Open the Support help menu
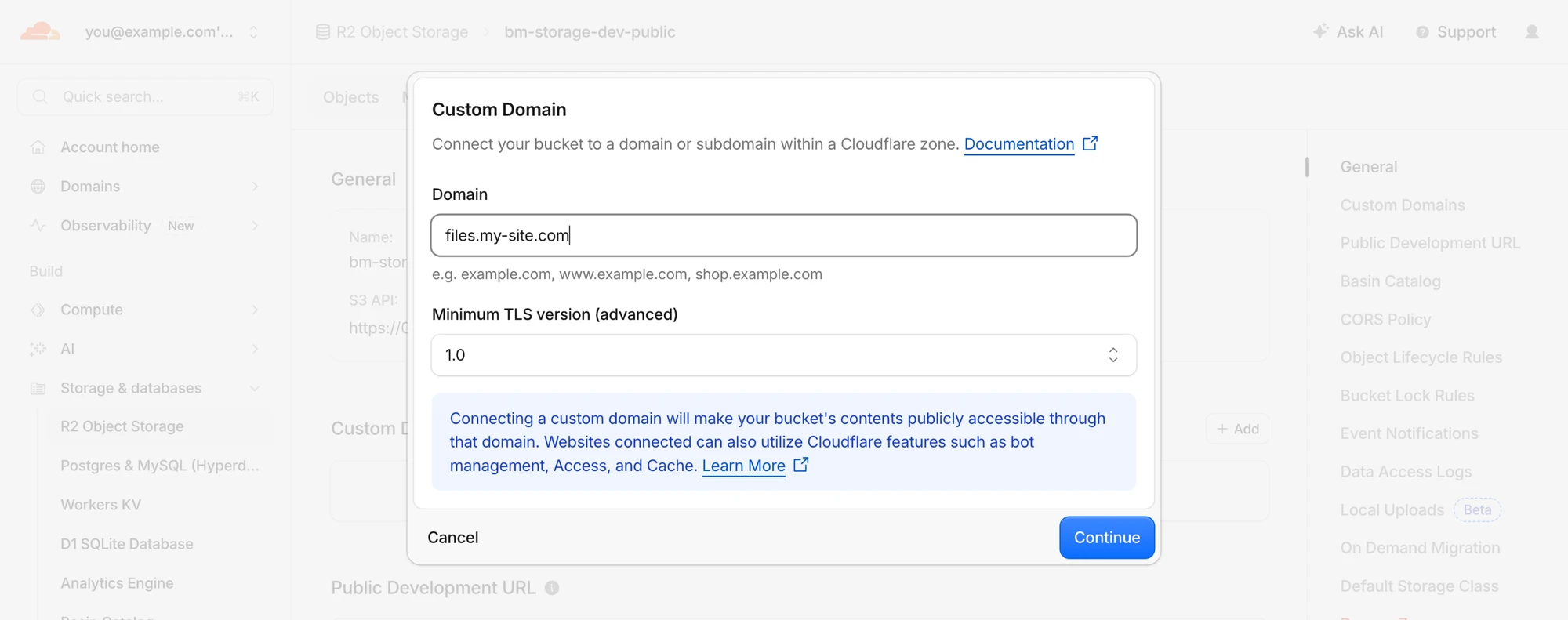 pos(1456,32)
